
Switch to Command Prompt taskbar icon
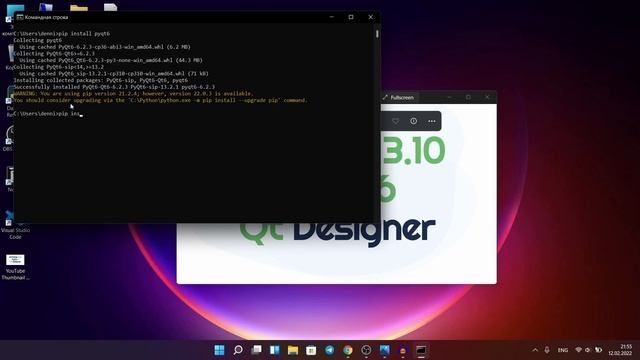(421, 350)
